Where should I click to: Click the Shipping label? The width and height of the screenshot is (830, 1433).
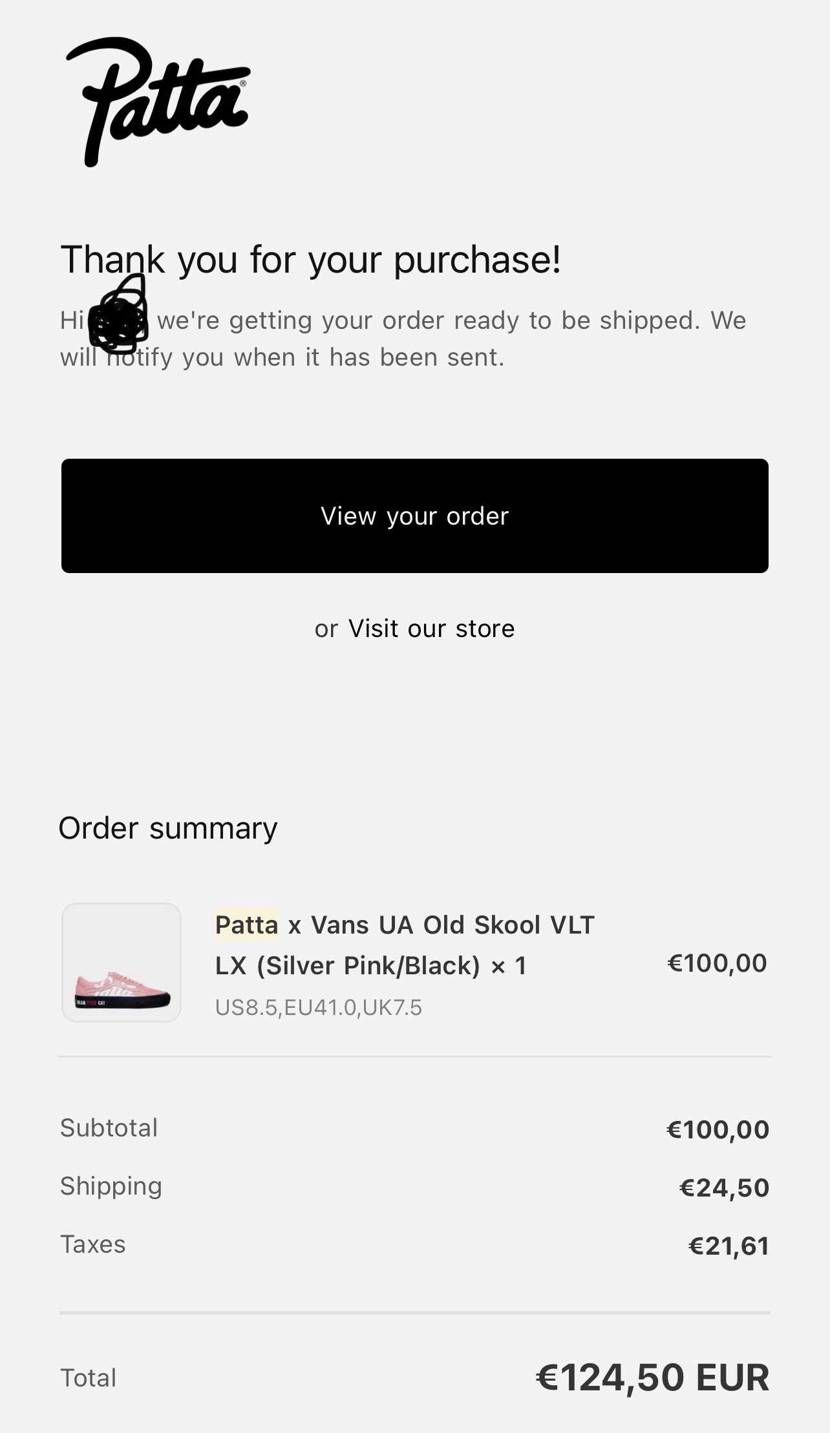111,1186
